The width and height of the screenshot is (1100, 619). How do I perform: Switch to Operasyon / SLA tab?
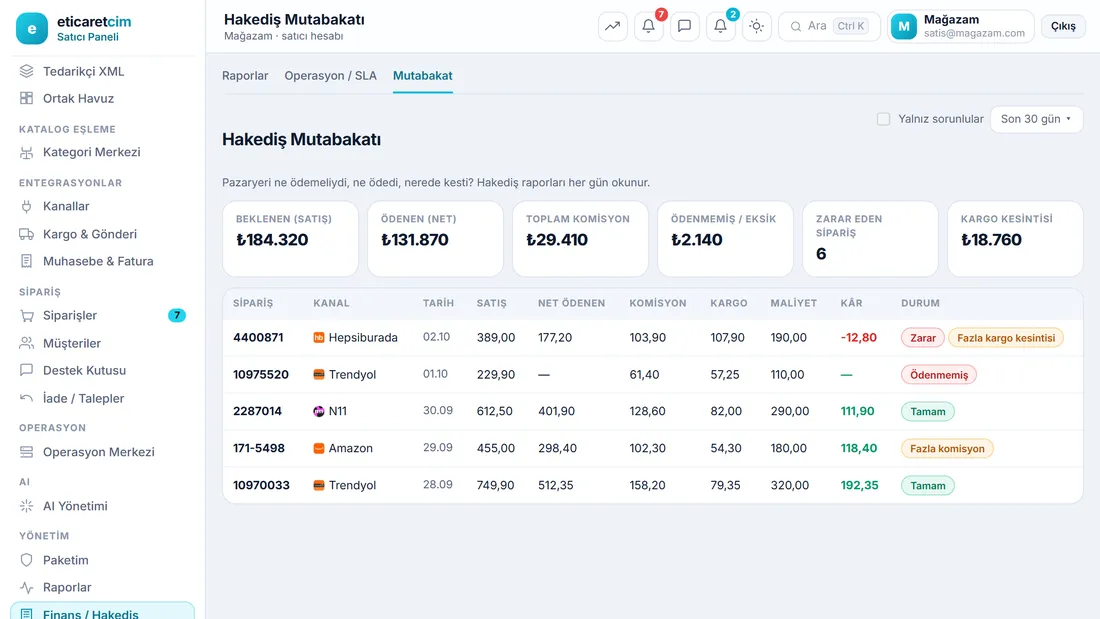[x=330, y=76]
